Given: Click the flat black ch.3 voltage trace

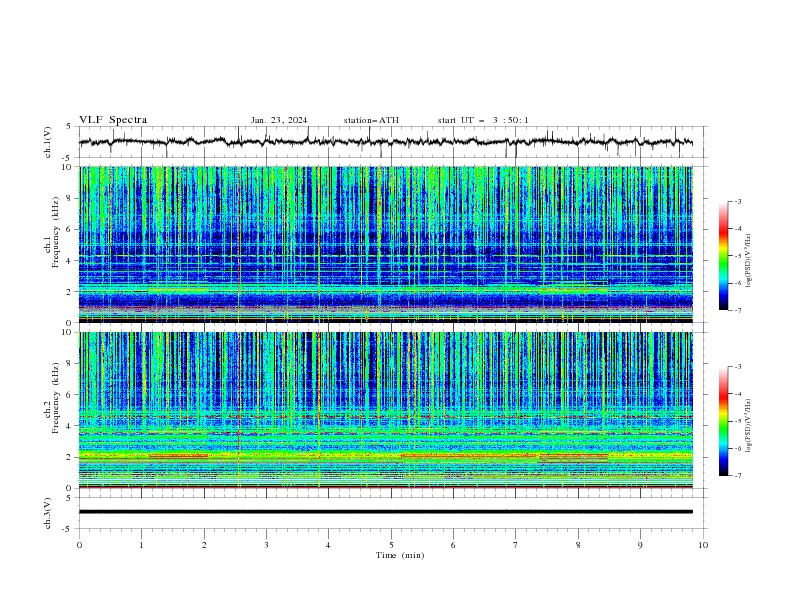Looking at the screenshot, I should 385,512.
